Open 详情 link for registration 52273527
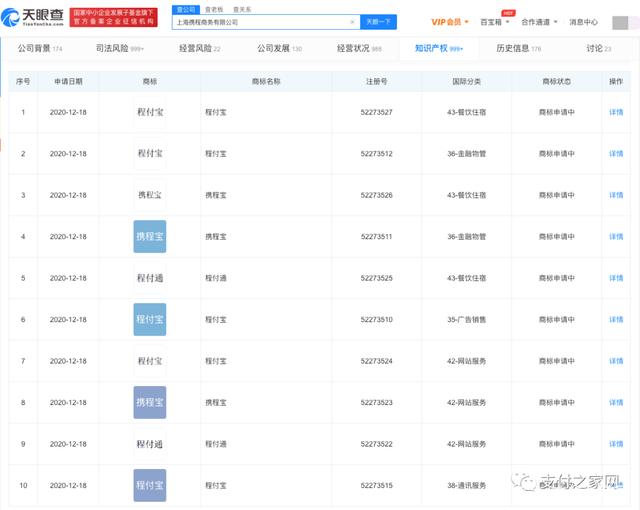The image size is (640, 510). [x=616, y=112]
